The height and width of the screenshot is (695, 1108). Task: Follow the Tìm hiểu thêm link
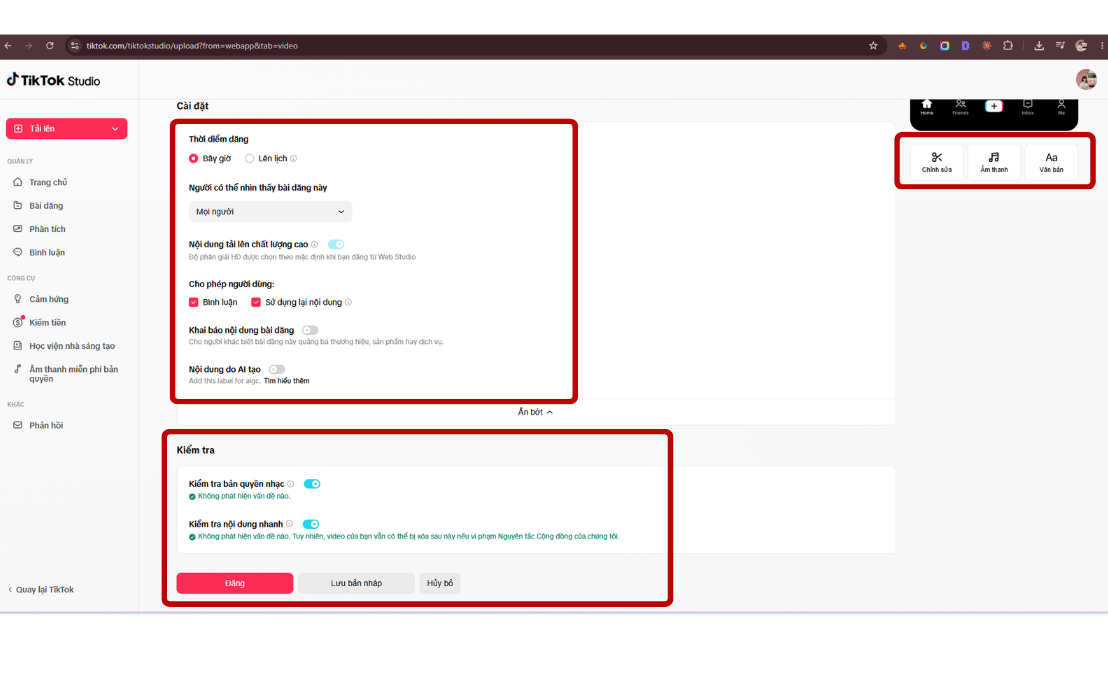pos(286,381)
